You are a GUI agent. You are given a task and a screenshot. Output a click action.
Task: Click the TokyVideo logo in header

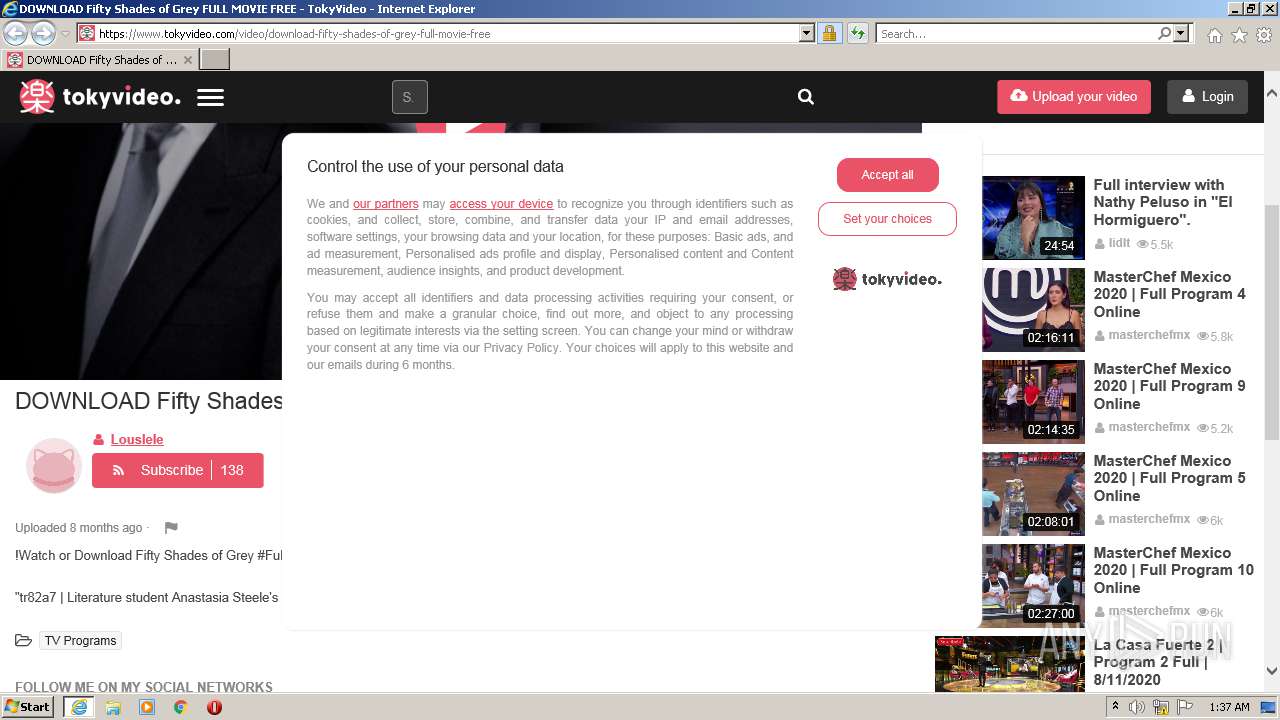100,97
